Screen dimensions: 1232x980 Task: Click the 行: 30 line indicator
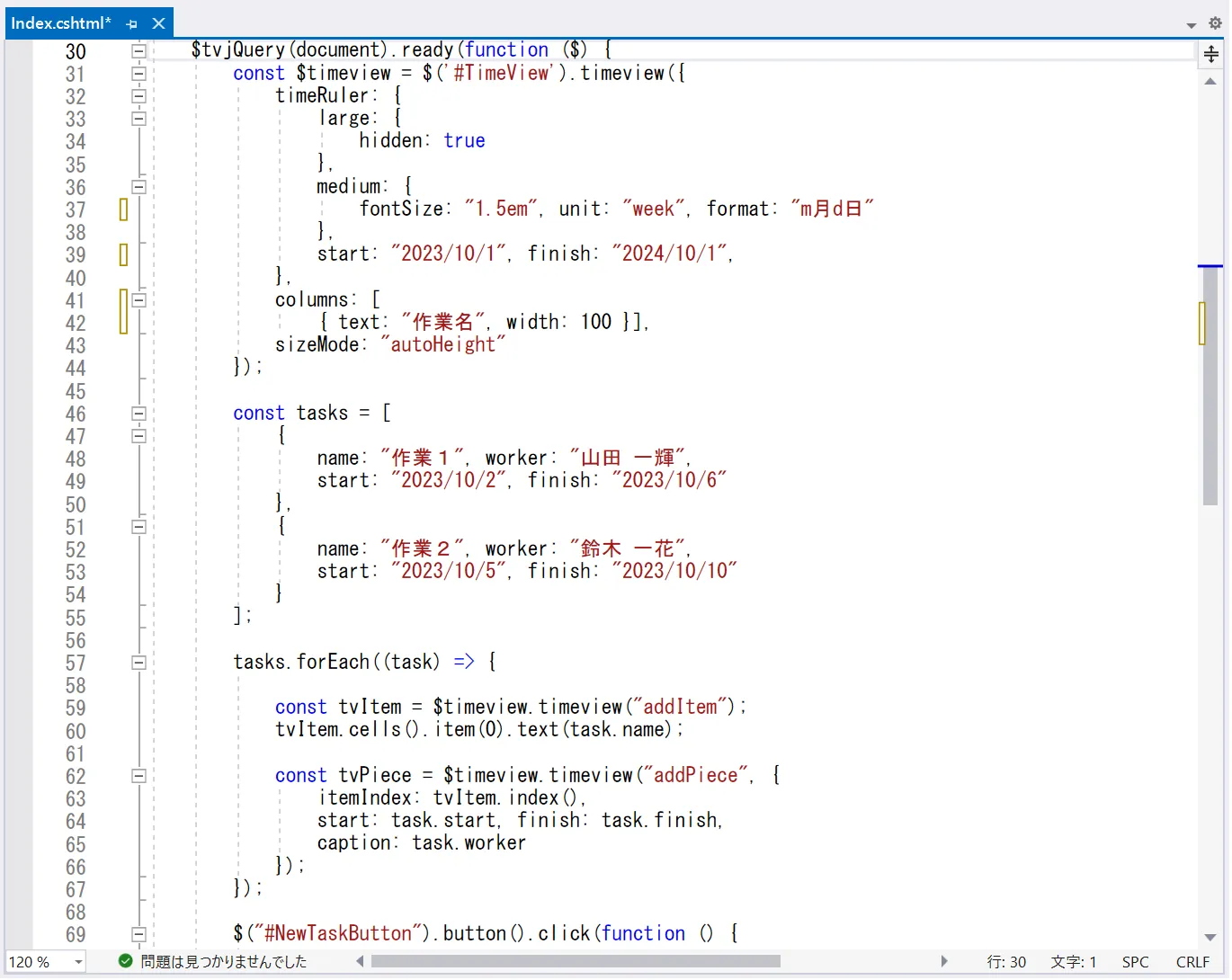(x=1005, y=961)
